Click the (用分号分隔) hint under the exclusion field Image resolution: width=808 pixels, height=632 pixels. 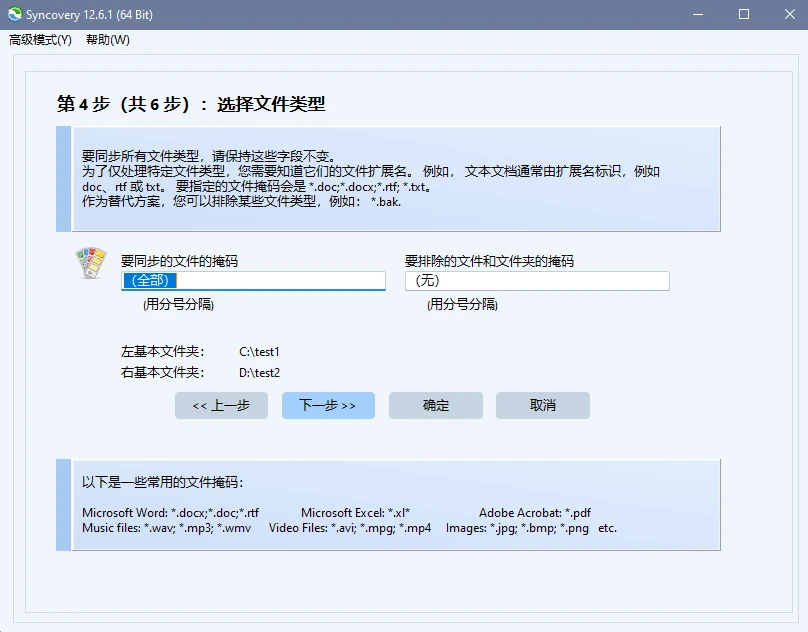click(x=462, y=304)
